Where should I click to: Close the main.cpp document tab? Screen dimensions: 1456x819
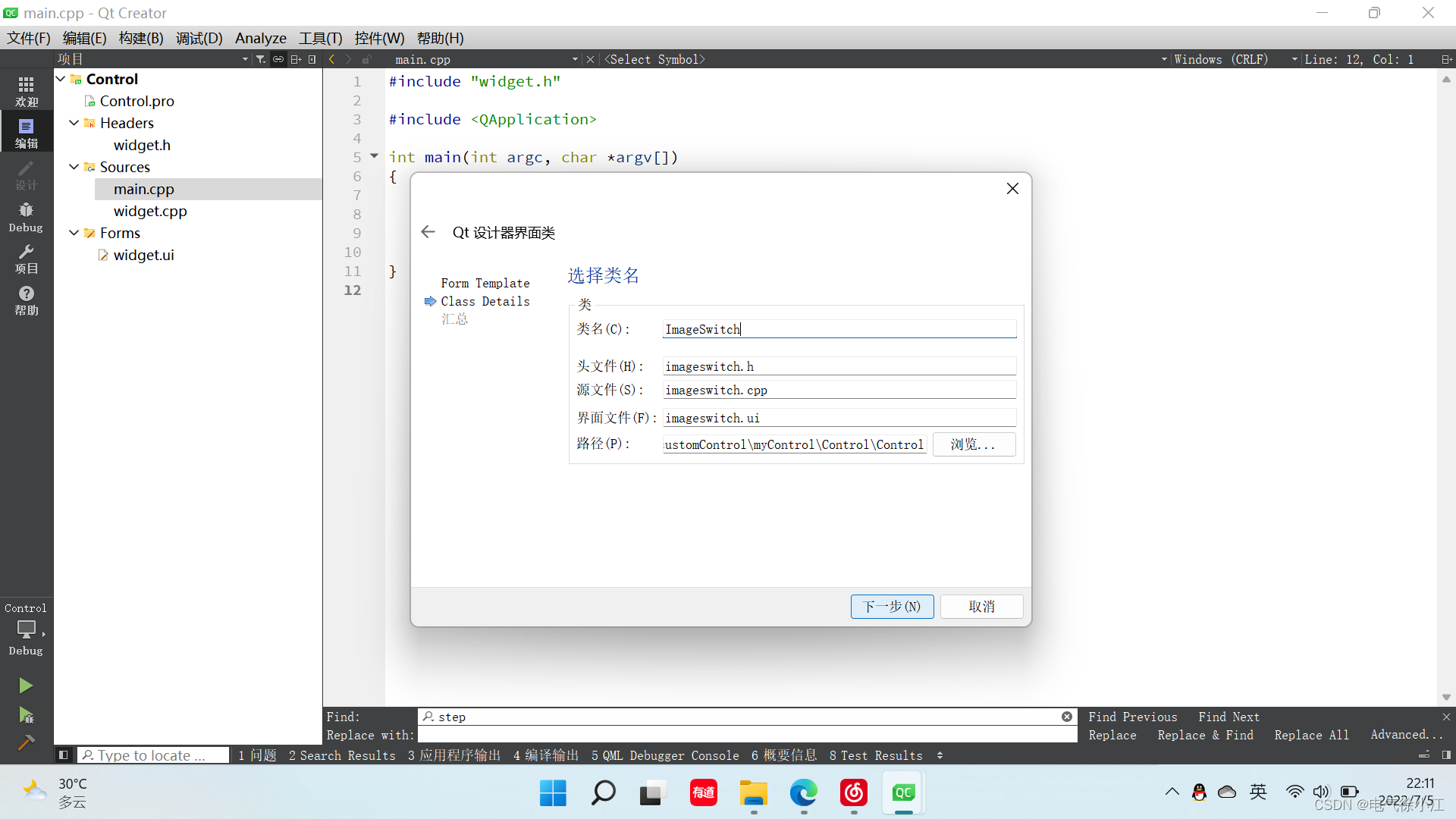tap(590, 59)
